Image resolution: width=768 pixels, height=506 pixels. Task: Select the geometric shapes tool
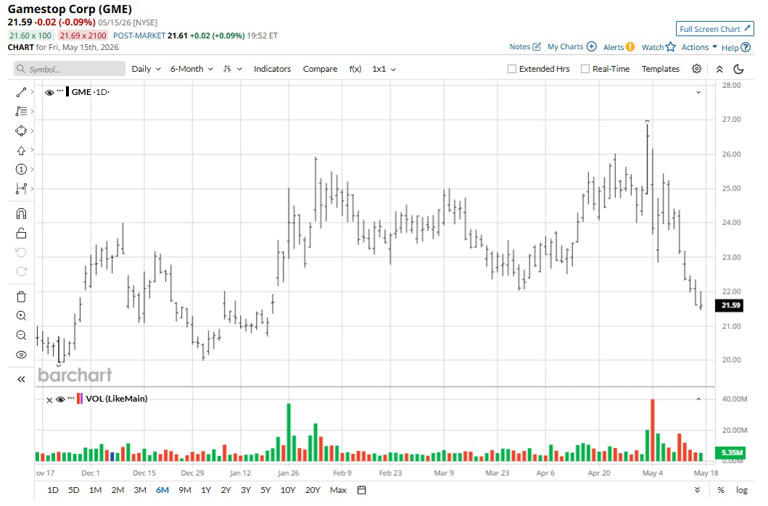coord(21,131)
